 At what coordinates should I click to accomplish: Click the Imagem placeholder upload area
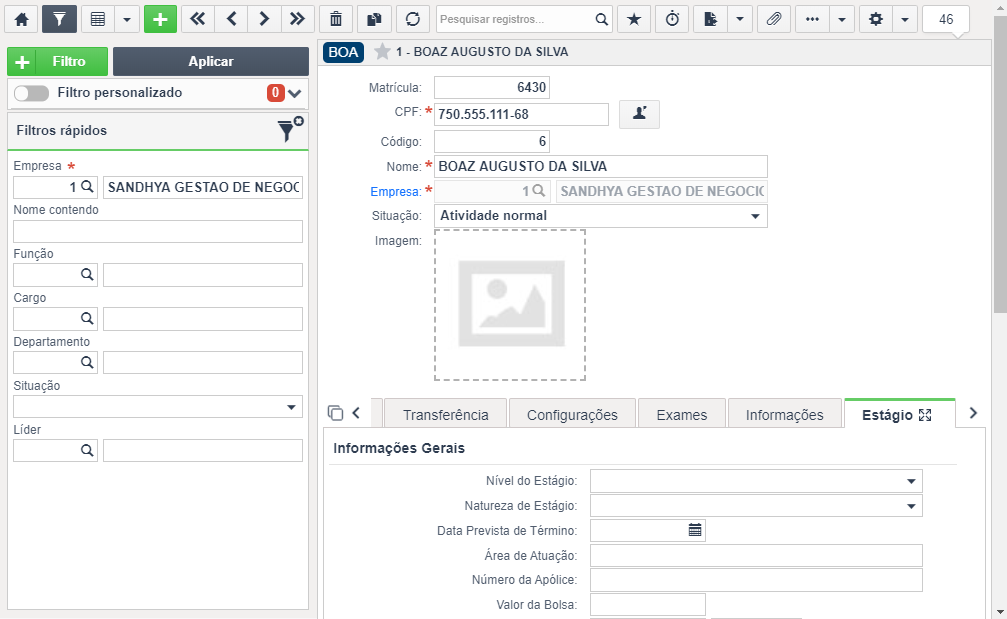(510, 305)
